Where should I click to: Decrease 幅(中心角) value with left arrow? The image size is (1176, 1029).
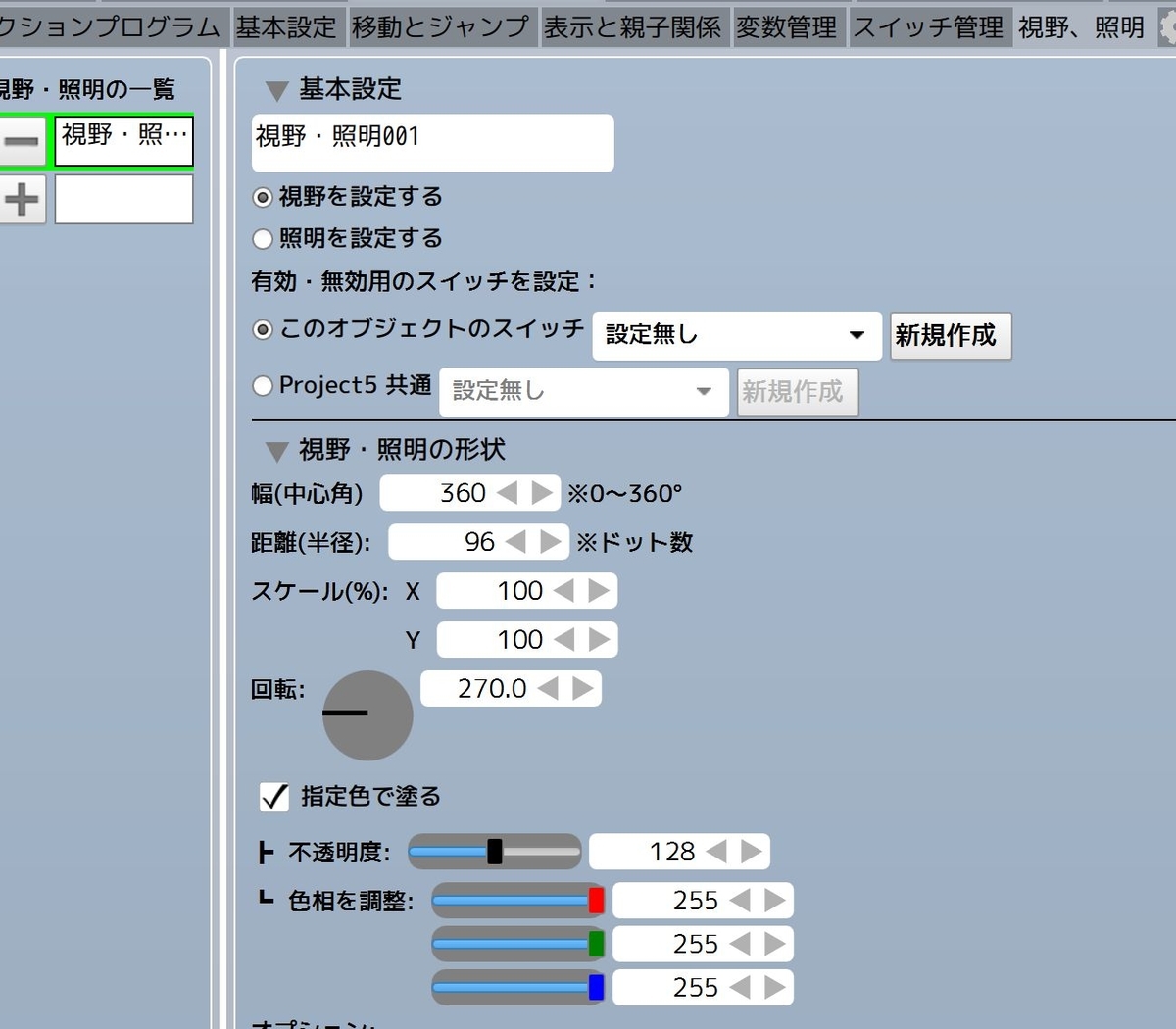coord(507,493)
